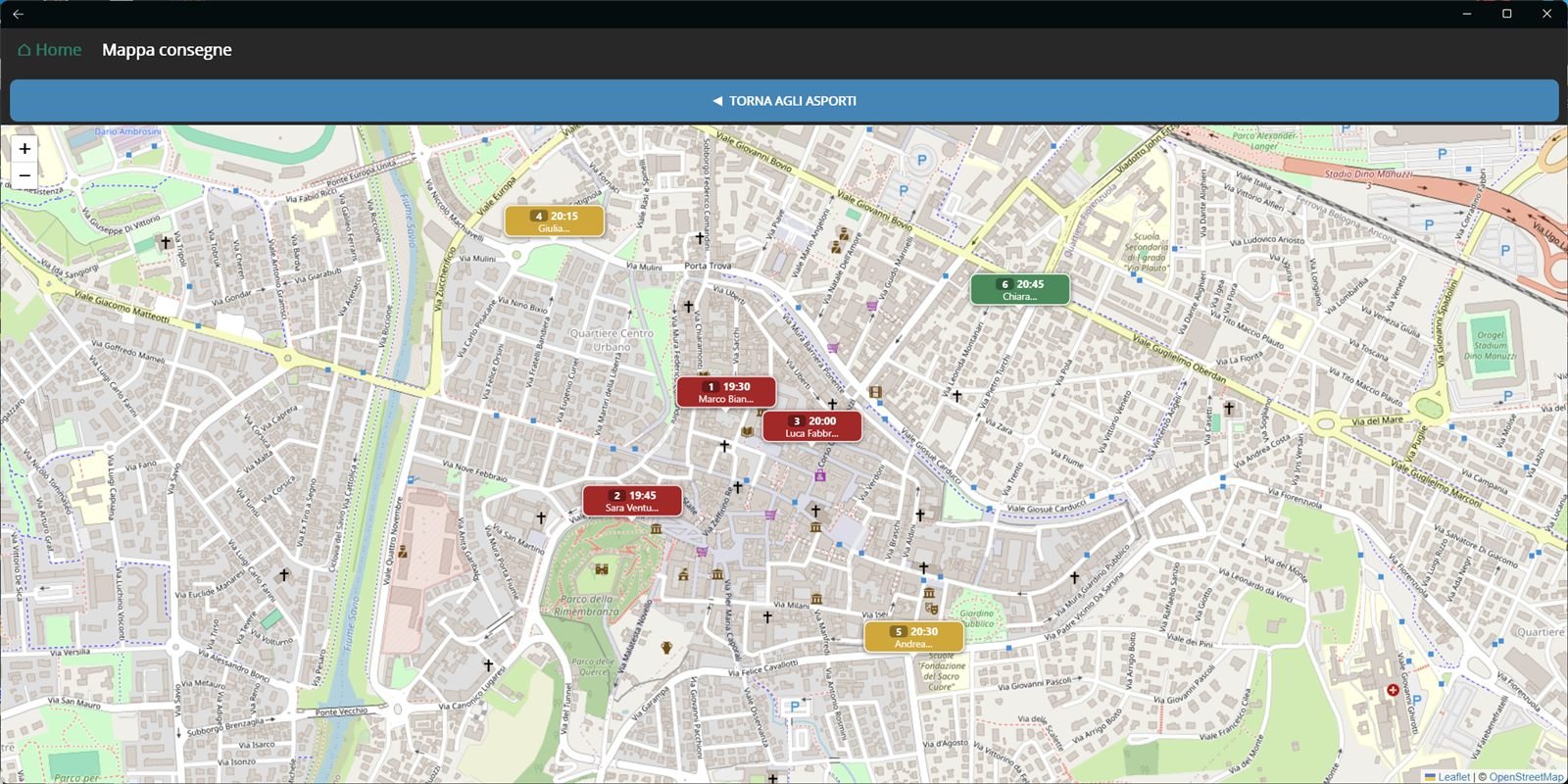Open delivery marker 4 Giulia... 20:15

click(x=555, y=221)
